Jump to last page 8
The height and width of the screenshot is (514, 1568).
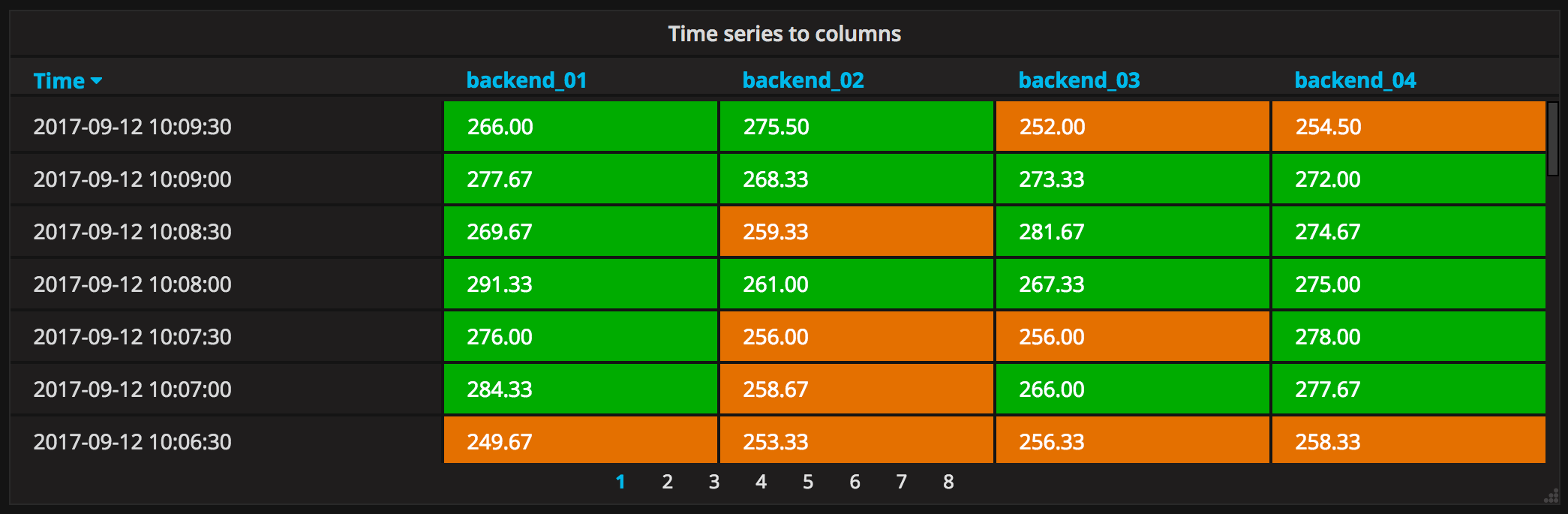948,482
